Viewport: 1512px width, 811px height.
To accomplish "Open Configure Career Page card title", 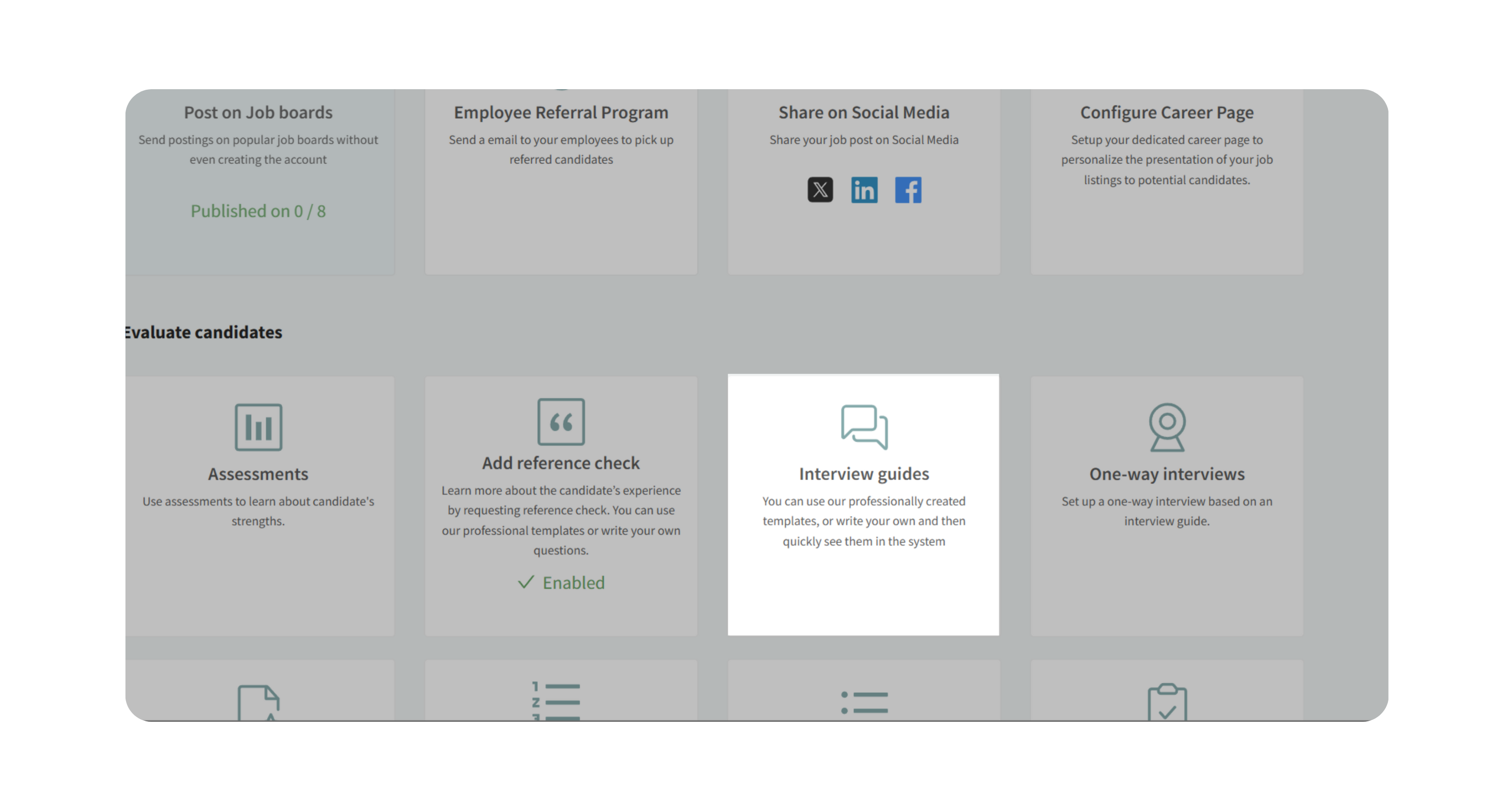I will (1167, 112).
